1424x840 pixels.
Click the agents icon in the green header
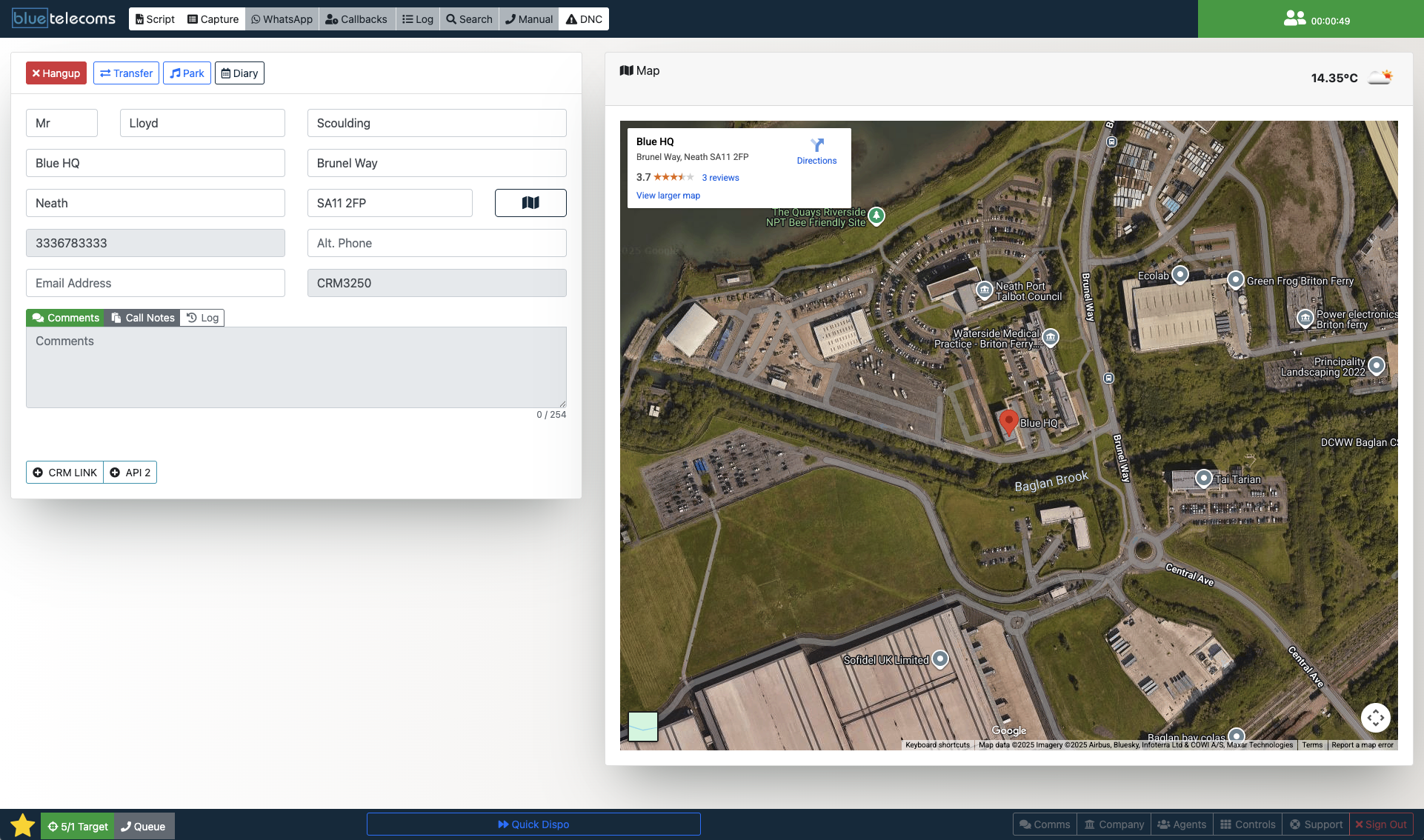click(1294, 16)
